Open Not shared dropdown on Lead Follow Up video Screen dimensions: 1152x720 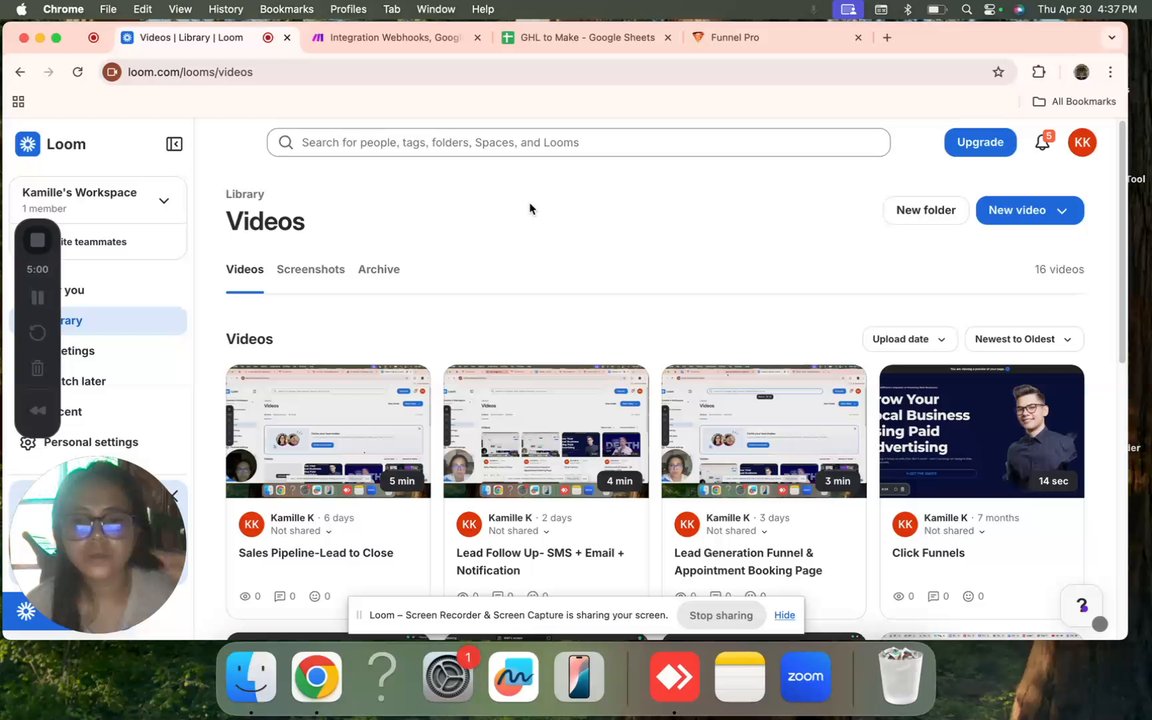click(x=519, y=531)
